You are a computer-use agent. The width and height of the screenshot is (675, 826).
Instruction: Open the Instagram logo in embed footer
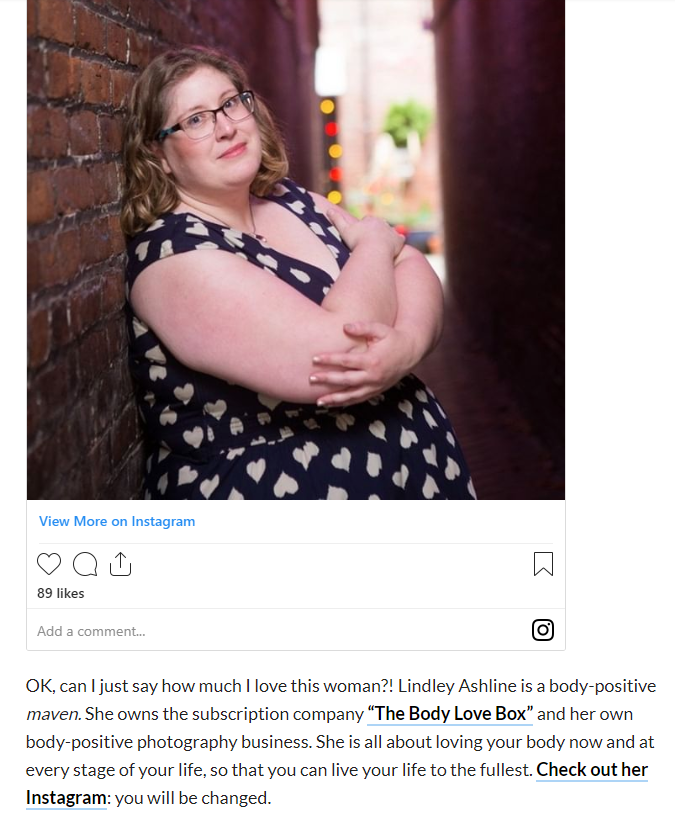coord(543,630)
